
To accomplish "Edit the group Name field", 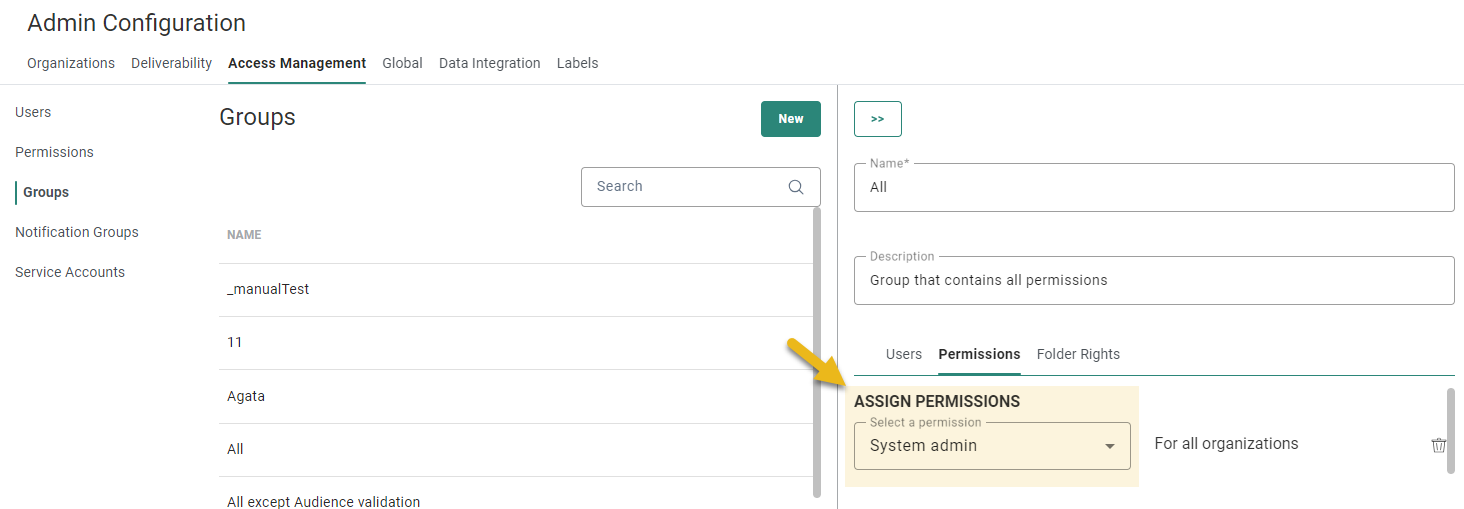I will 1153,188.
